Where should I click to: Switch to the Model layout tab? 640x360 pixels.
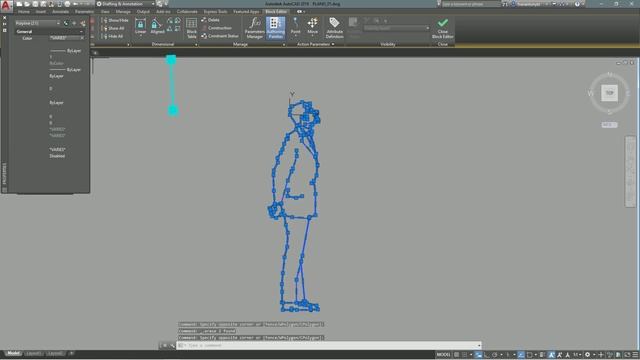point(13,353)
